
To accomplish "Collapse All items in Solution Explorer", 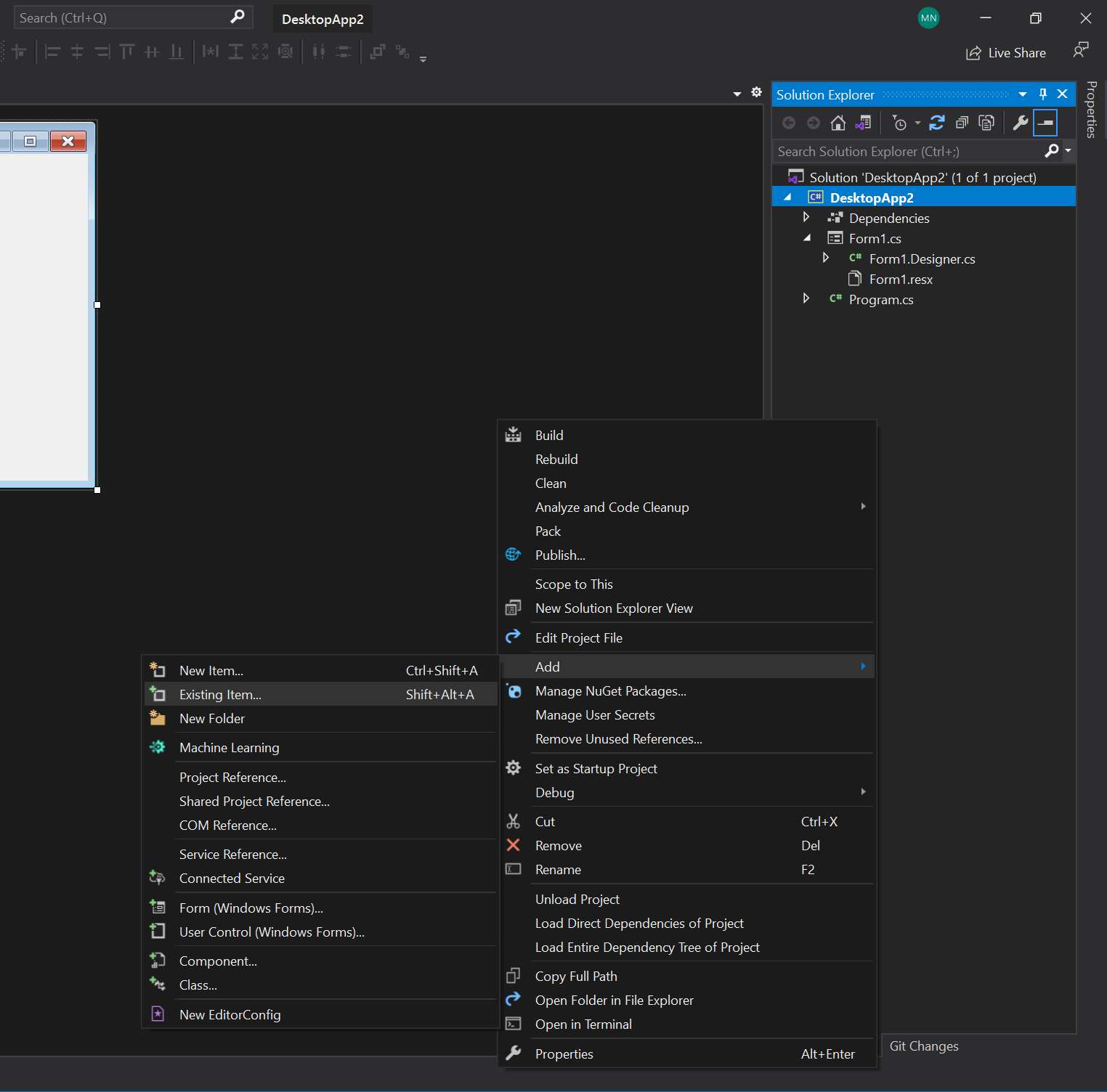I will [962, 123].
